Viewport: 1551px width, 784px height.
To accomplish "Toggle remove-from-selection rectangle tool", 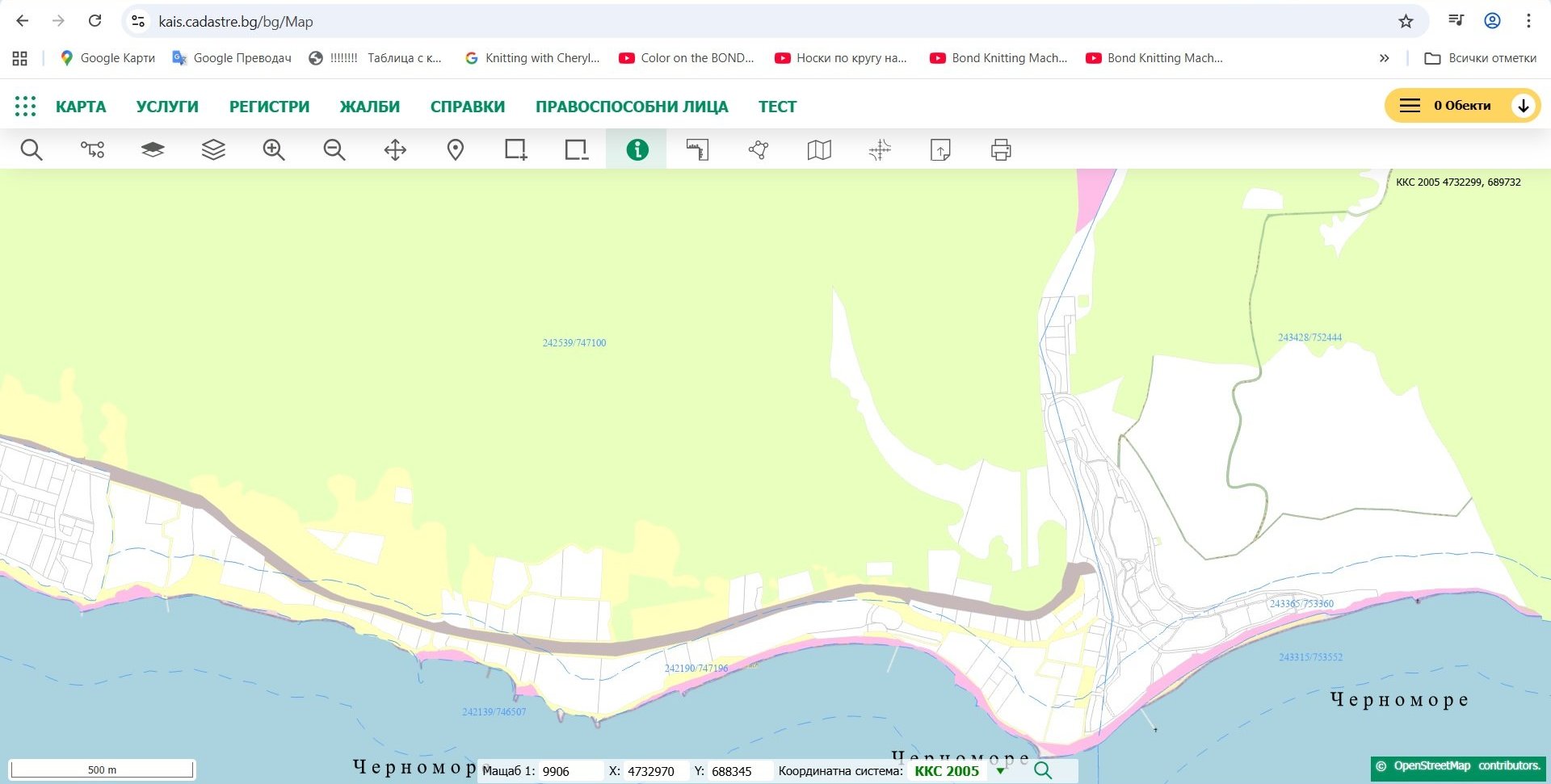I will point(577,150).
